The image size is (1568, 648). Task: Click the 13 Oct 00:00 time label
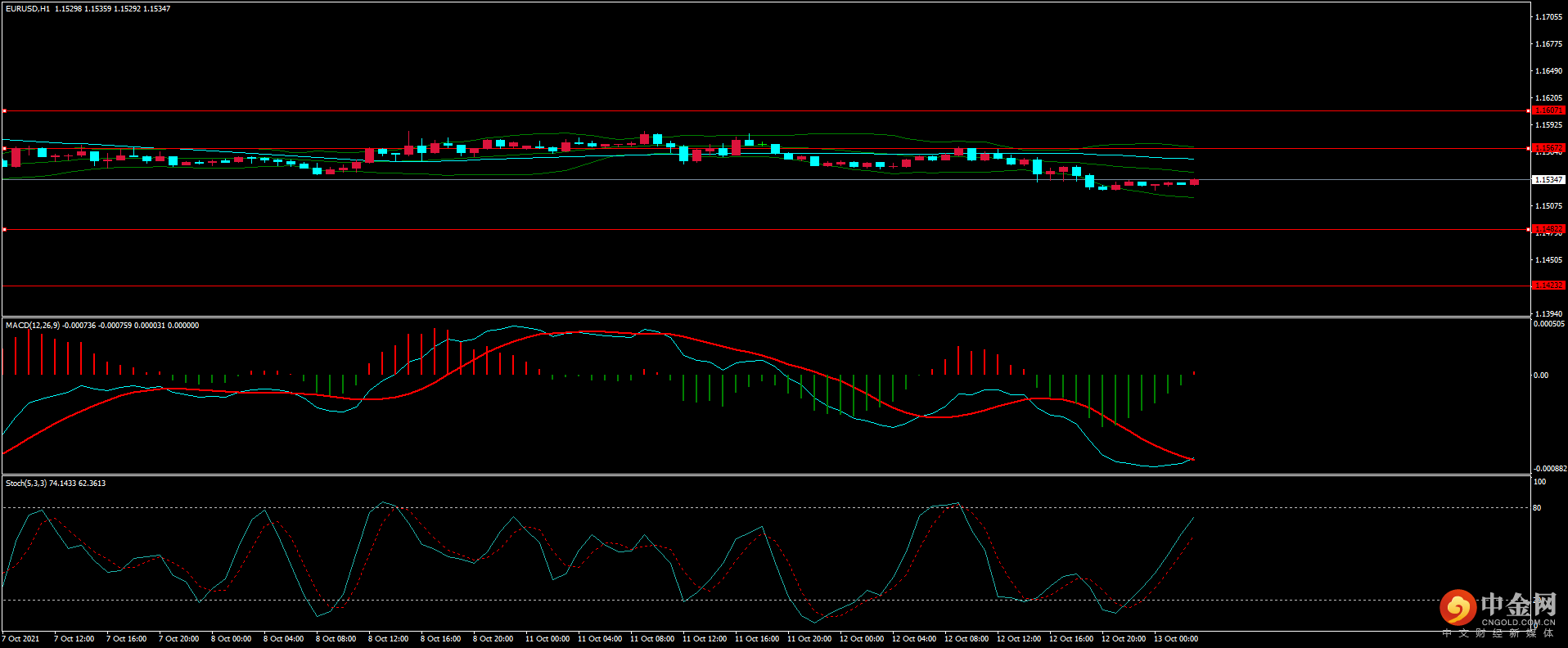click(1175, 639)
